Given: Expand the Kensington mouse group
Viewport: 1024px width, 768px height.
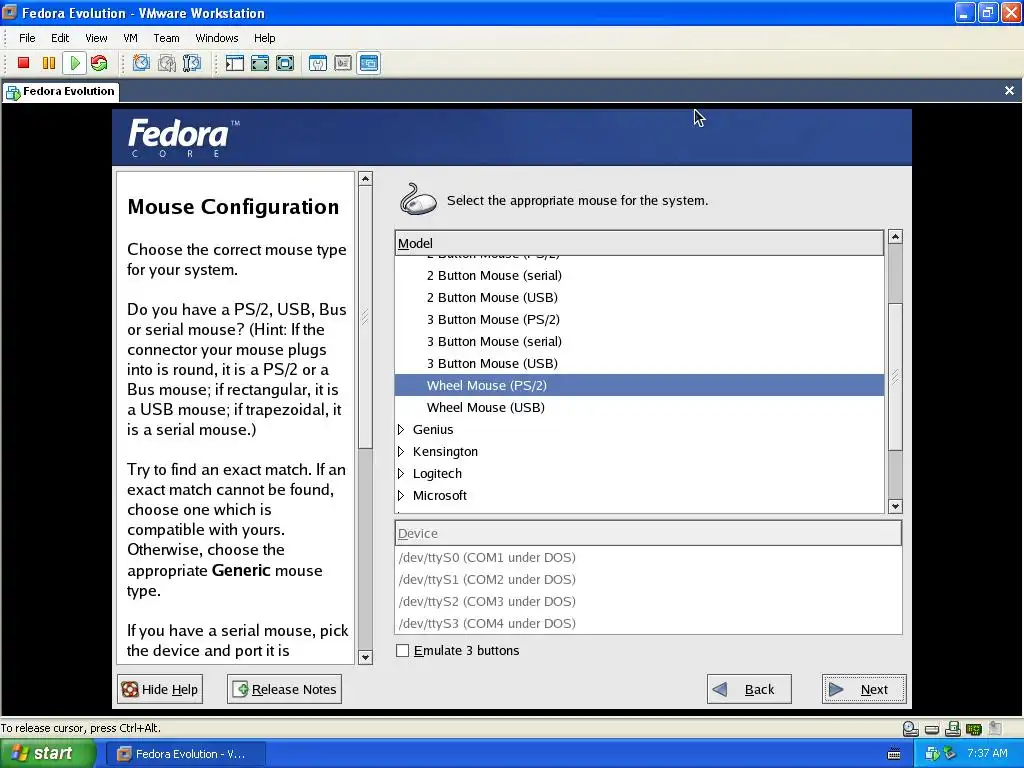Looking at the screenshot, I should [401, 451].
